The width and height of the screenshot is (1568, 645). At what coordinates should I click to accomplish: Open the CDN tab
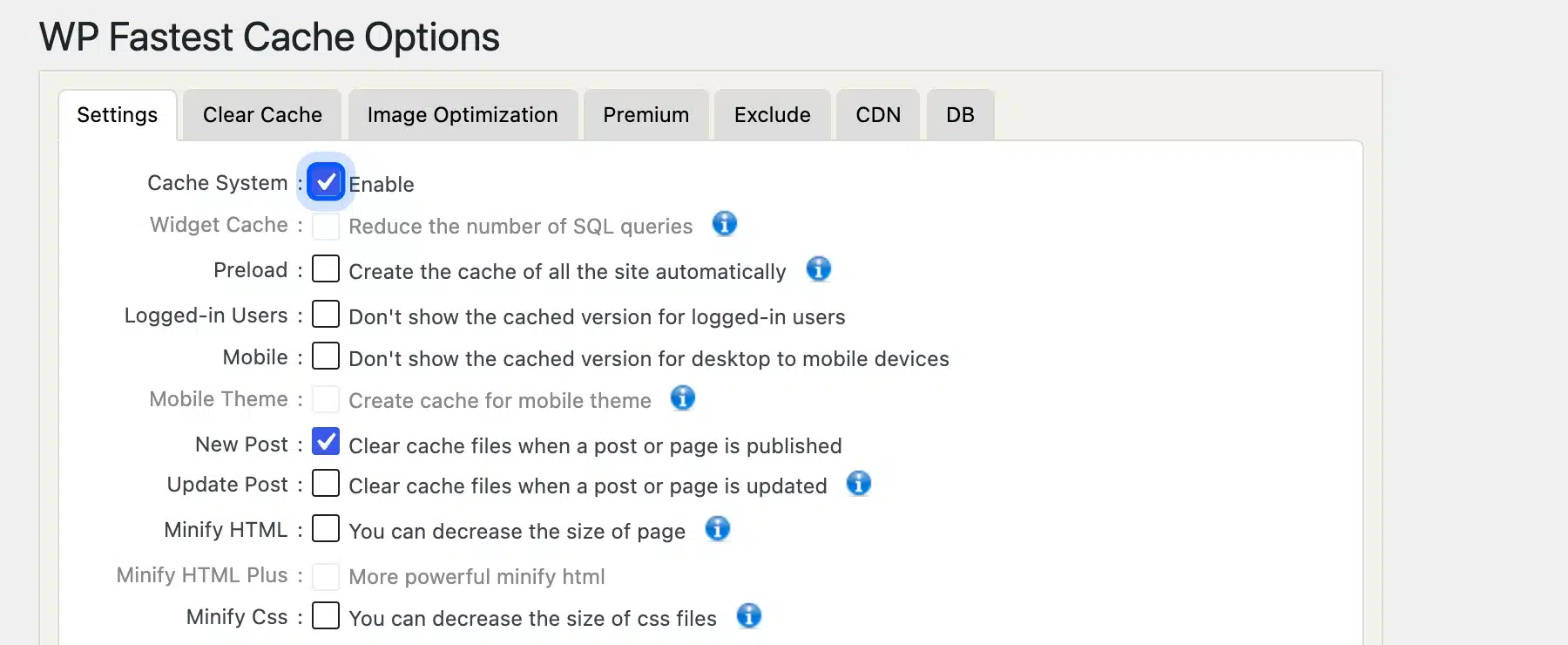coord(878,115)
